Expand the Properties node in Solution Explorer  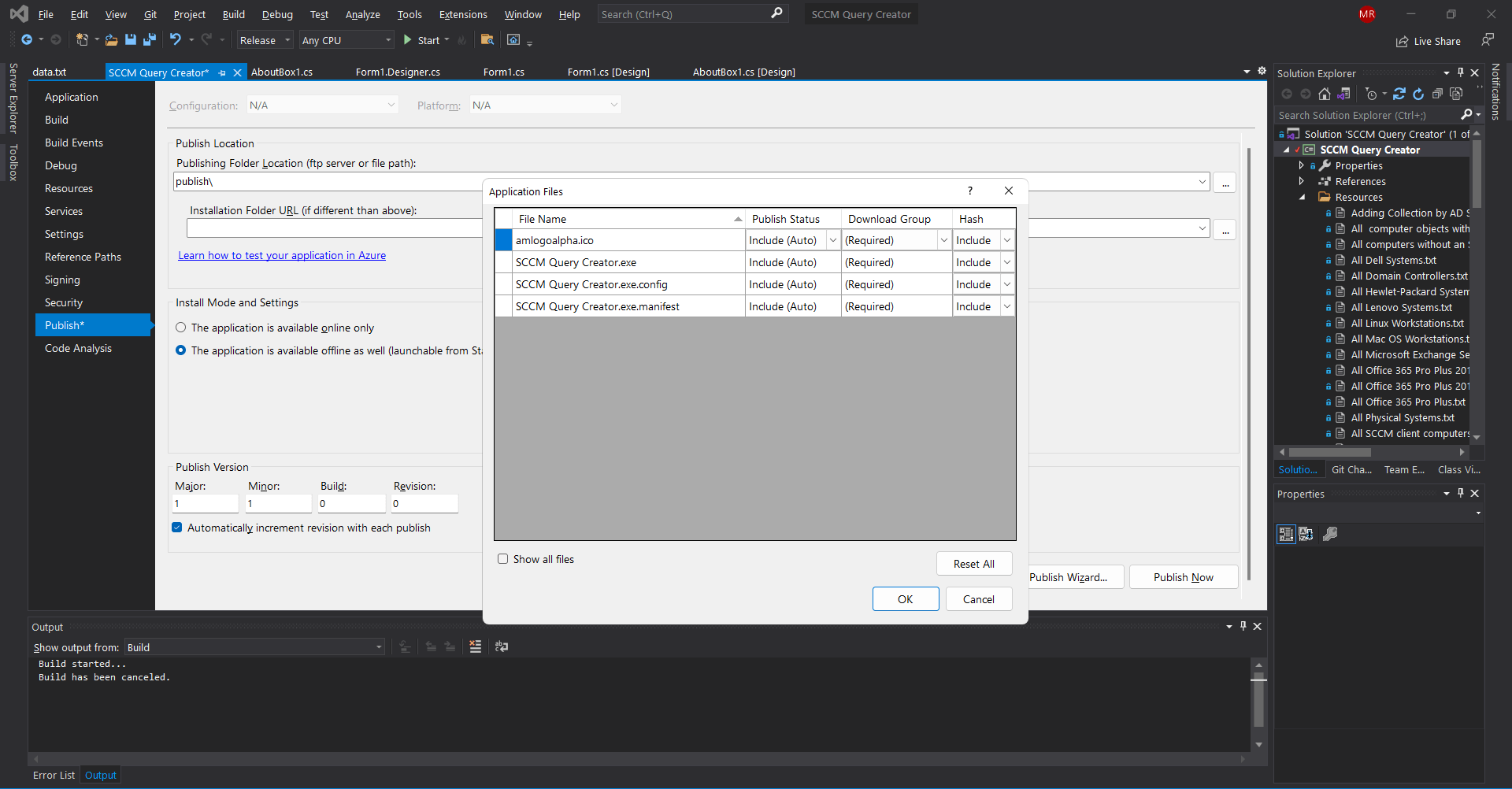[1301, 165]
